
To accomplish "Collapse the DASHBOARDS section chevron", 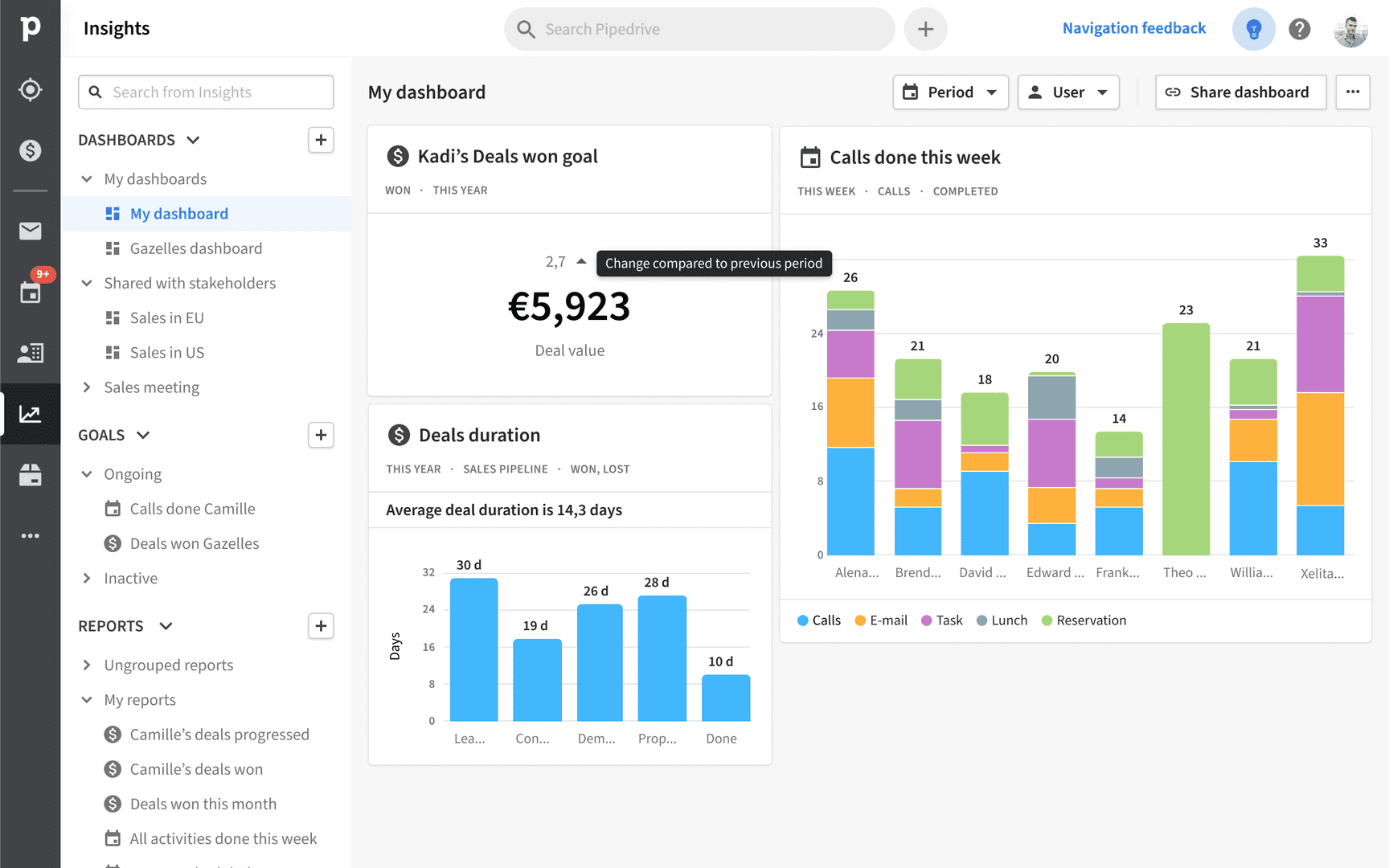I will (193, 140).
